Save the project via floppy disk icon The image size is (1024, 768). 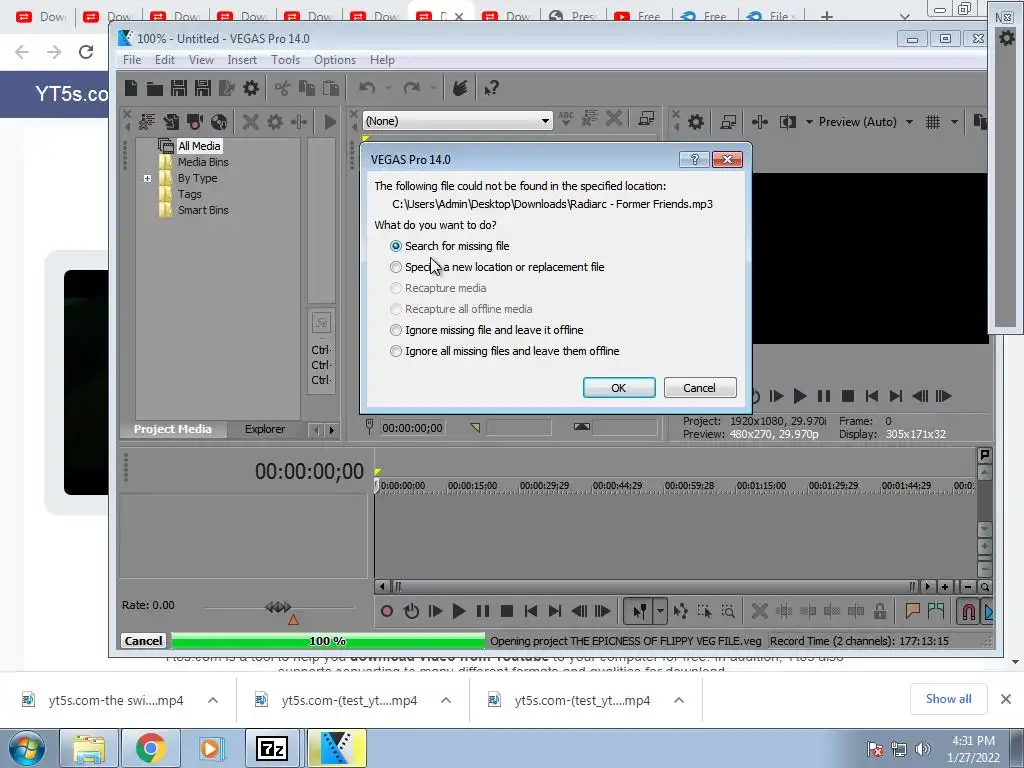pyautogui.click(x=178, y=88)
